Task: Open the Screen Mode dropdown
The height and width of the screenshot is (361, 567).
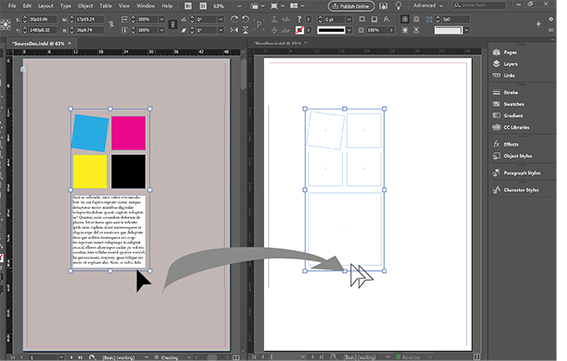Action: pyautogui.click(x=277, y=6)
